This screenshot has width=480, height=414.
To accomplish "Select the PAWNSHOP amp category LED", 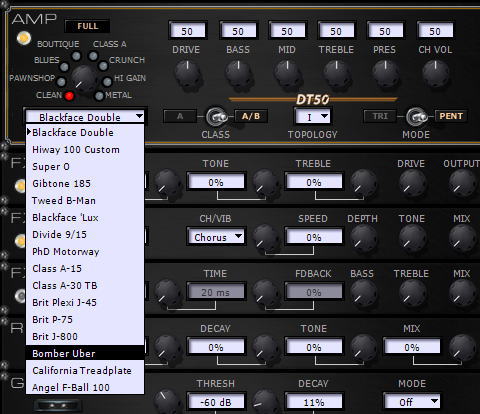I will click(x=61, y=81).
